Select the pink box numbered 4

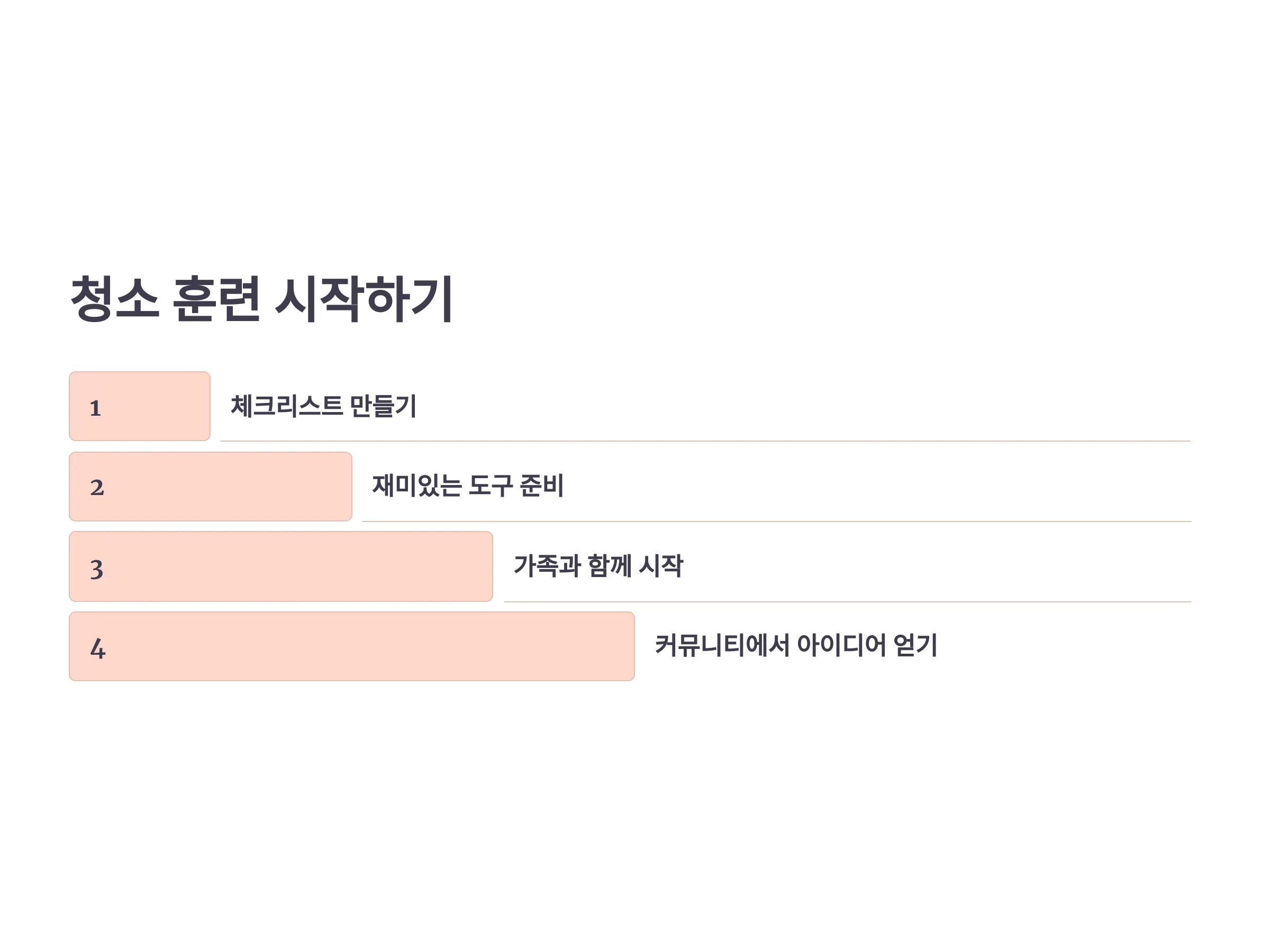click(352, 646)
